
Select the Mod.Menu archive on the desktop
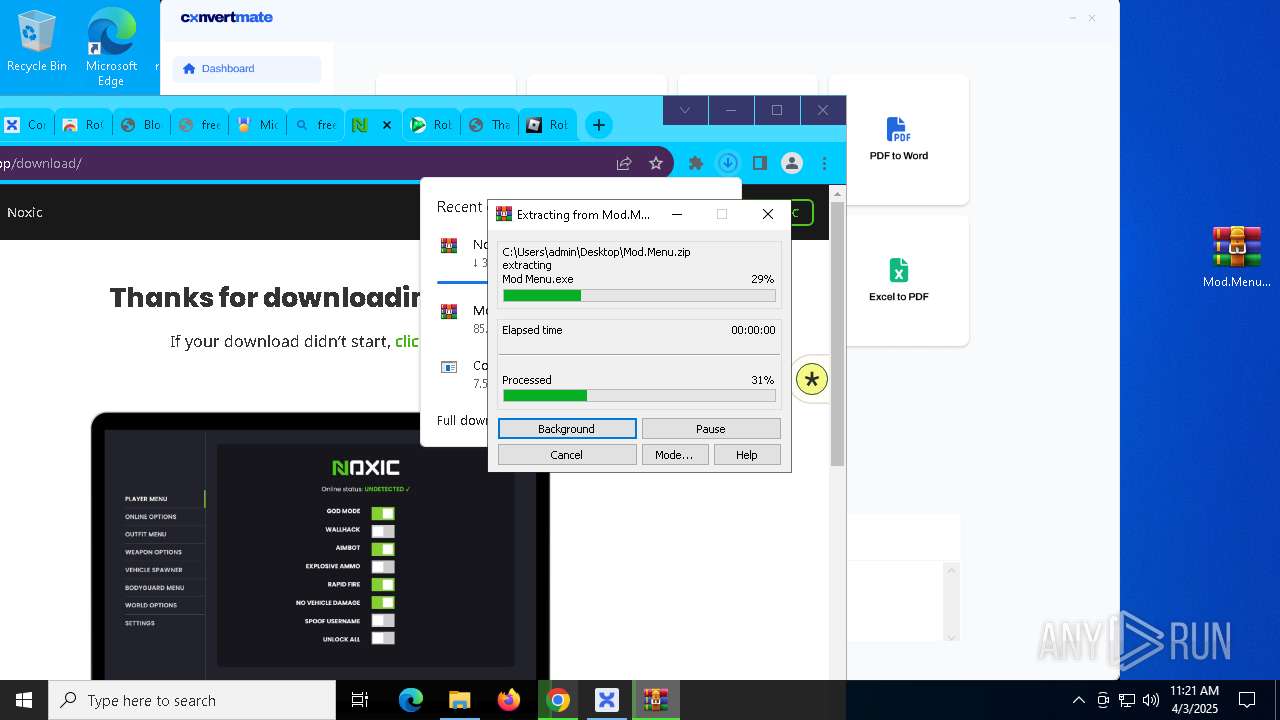1236,257
